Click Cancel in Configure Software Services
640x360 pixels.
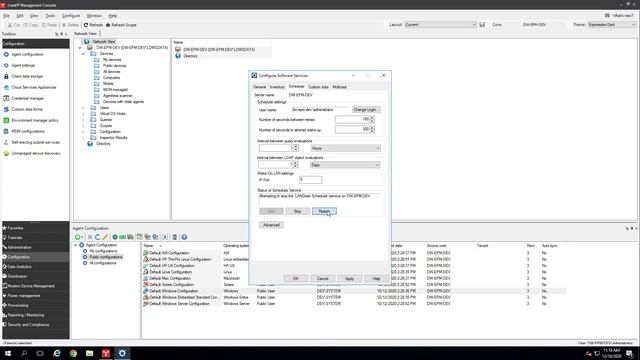tap(322, 278)
